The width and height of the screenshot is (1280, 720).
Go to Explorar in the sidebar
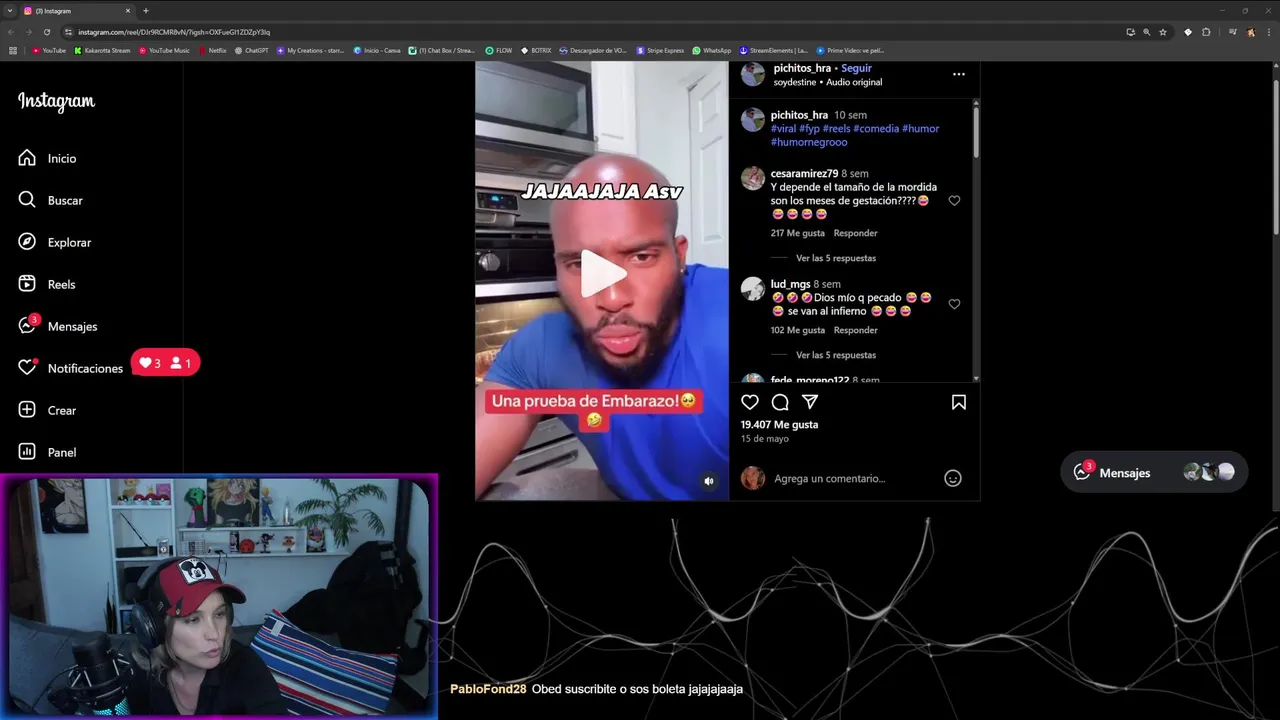tap(54, 242)
